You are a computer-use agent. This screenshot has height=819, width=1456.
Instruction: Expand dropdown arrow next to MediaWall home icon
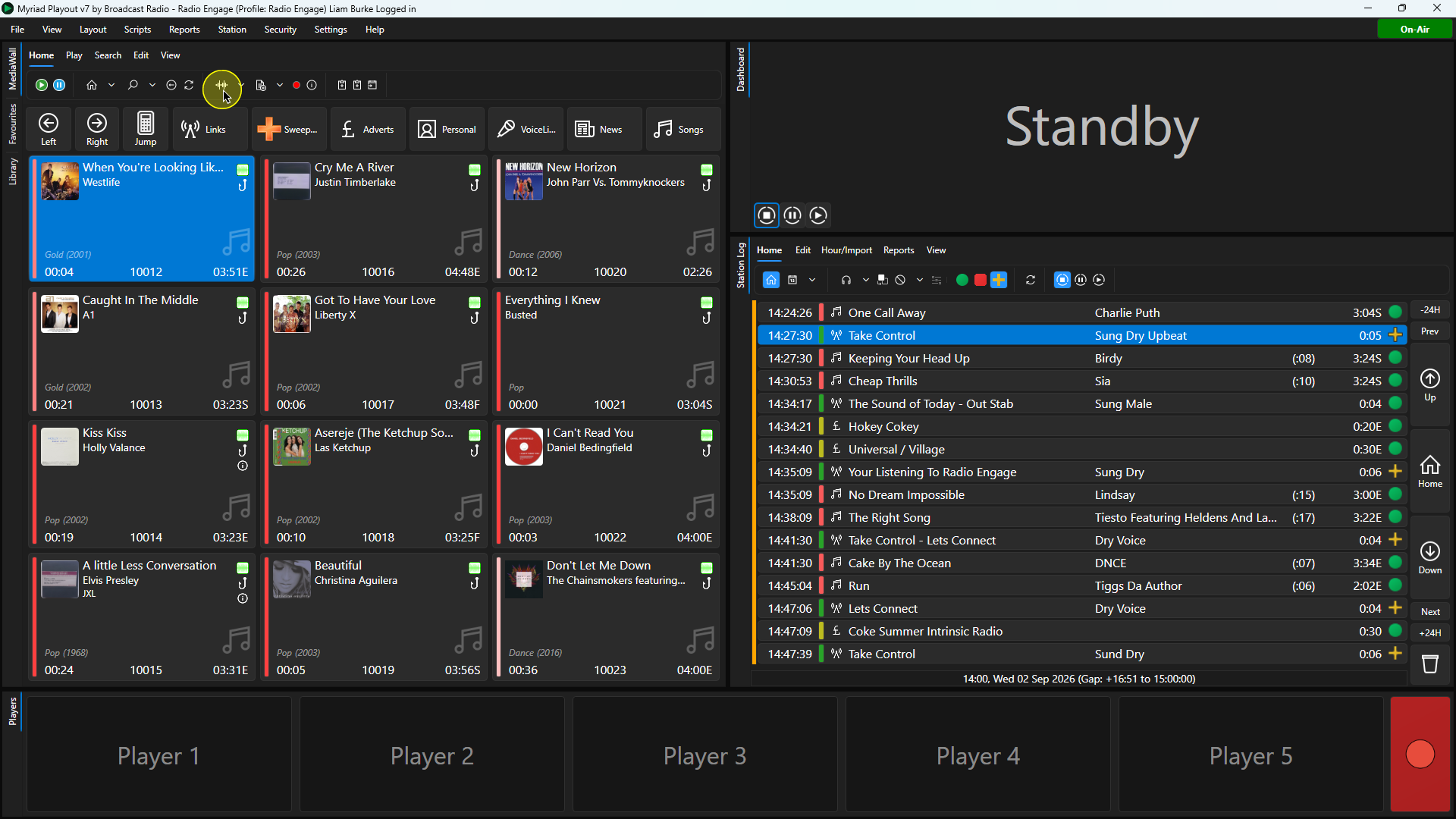point(111,85)
